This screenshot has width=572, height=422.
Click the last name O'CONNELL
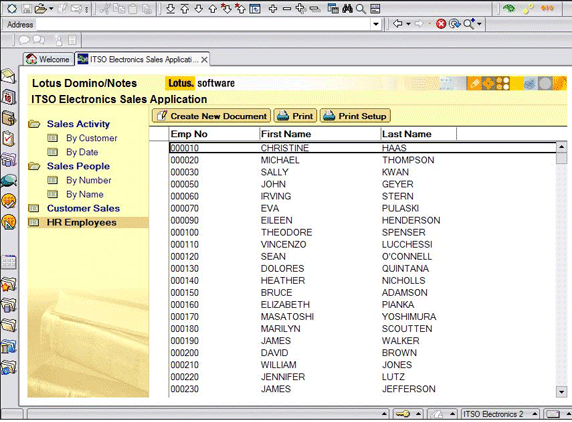(x=407, y=256)
